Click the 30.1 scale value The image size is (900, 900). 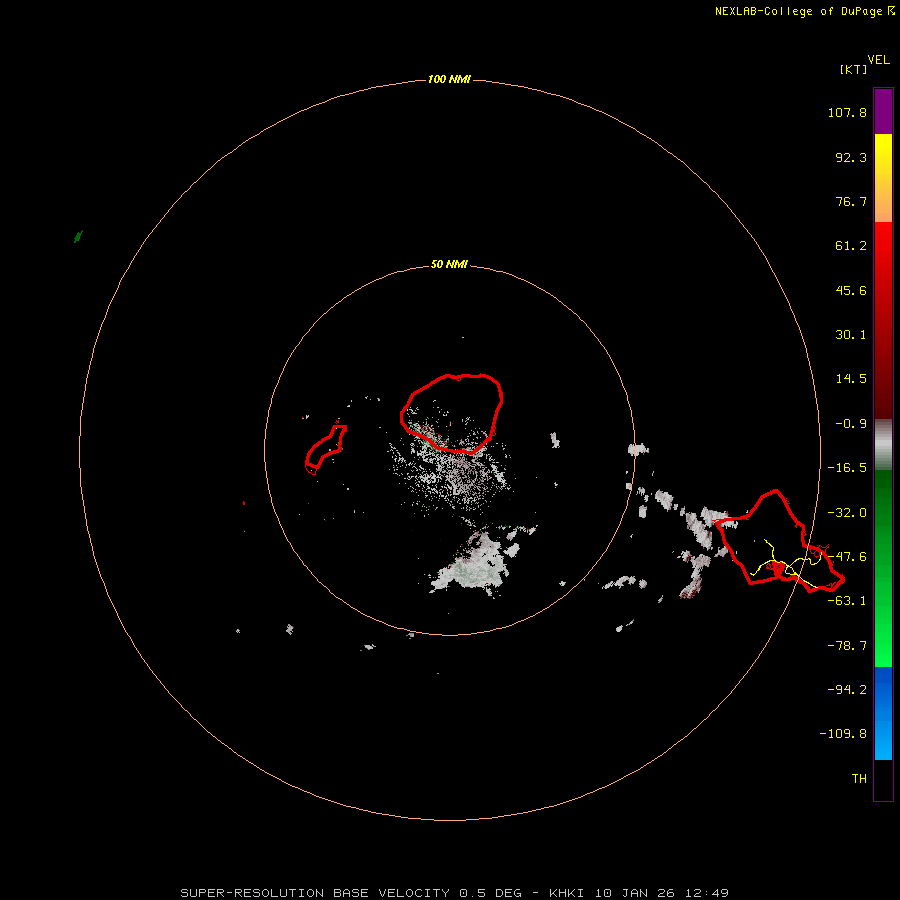click(x=851, y=335)
